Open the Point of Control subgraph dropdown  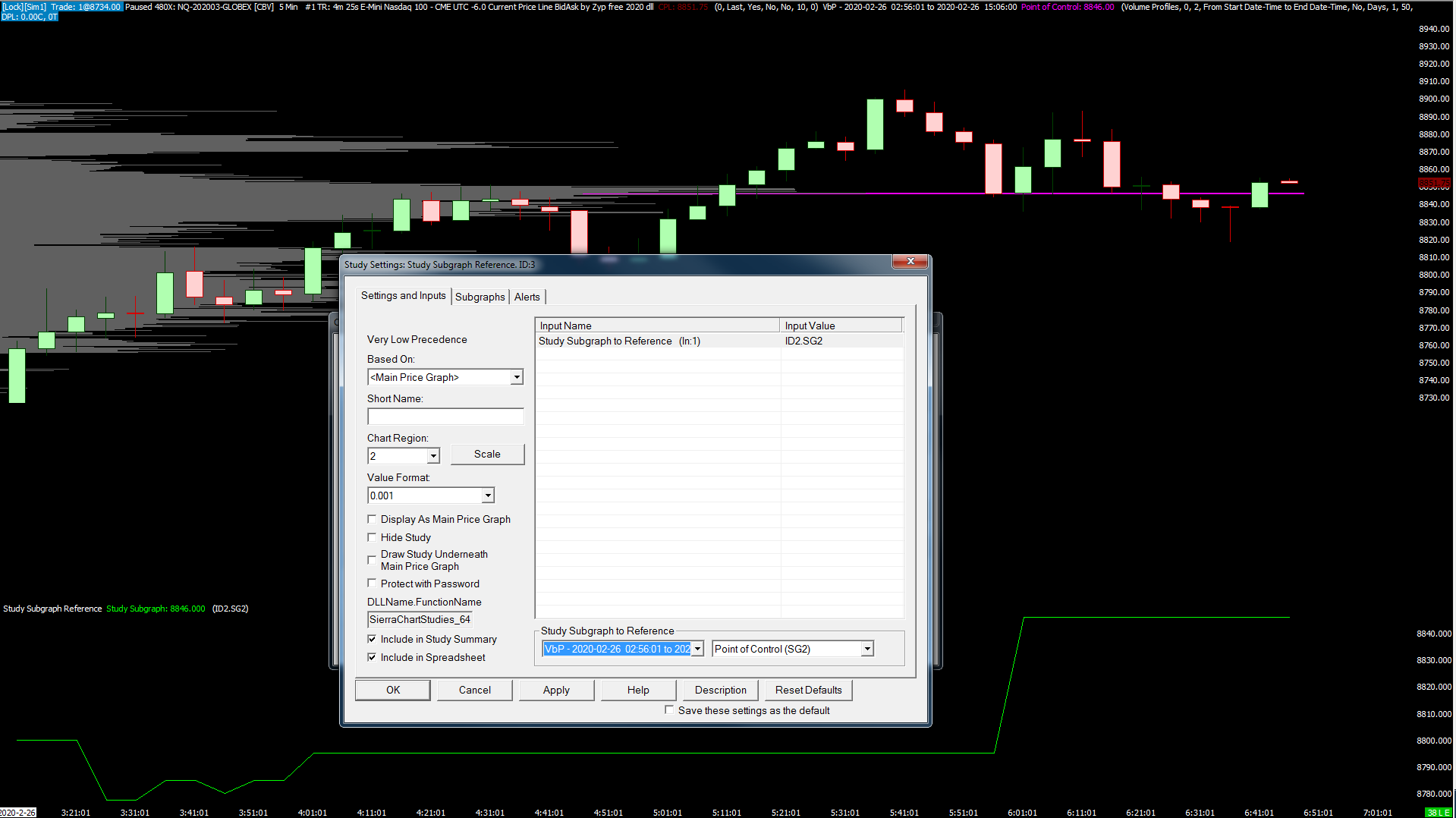click(x=867, y=649)
